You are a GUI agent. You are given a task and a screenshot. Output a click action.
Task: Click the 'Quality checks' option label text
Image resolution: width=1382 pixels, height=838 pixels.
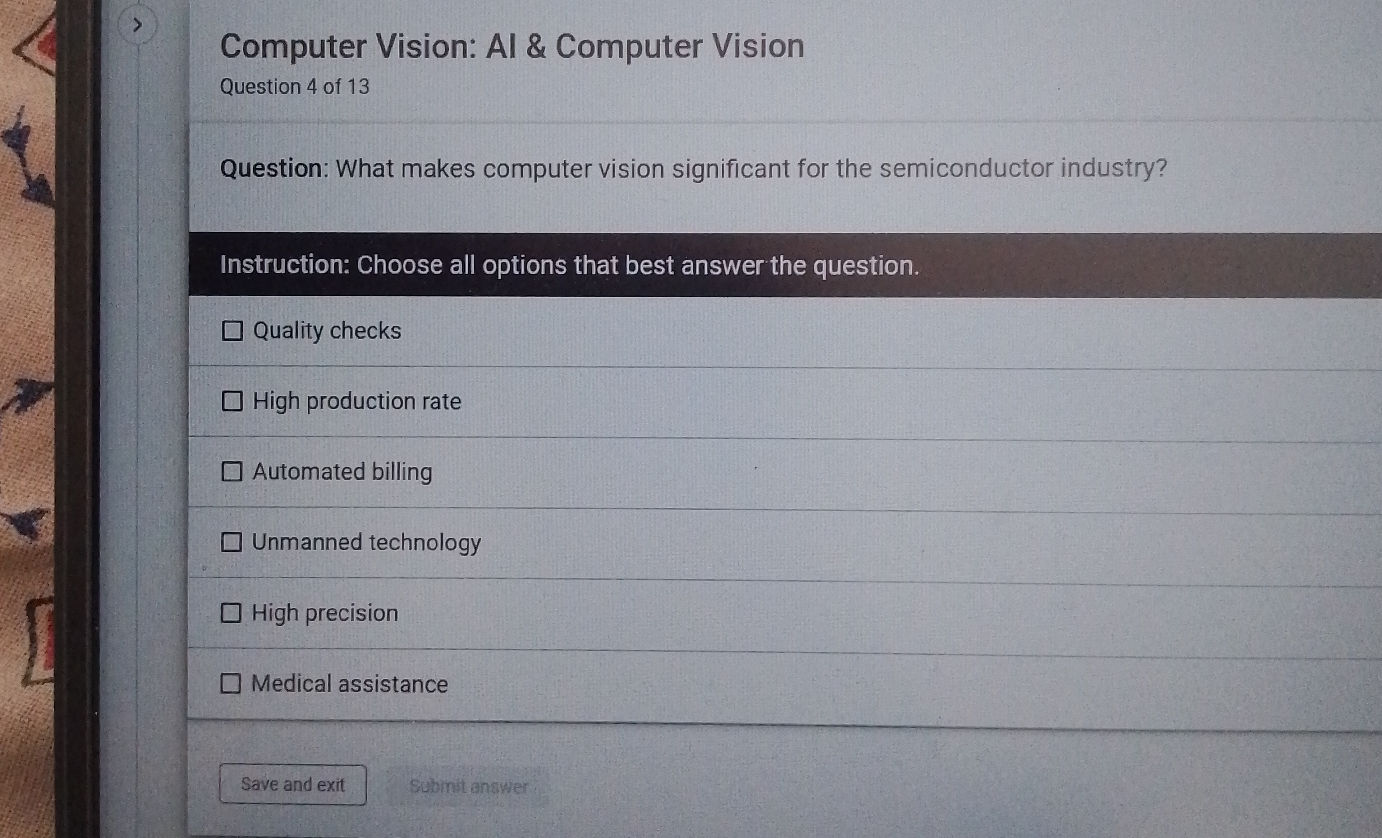(x=327, y=331)
